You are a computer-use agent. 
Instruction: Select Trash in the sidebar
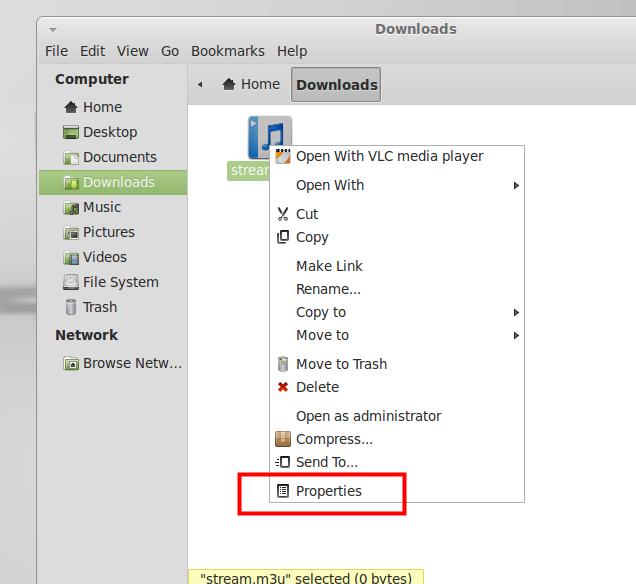(113, 307)
